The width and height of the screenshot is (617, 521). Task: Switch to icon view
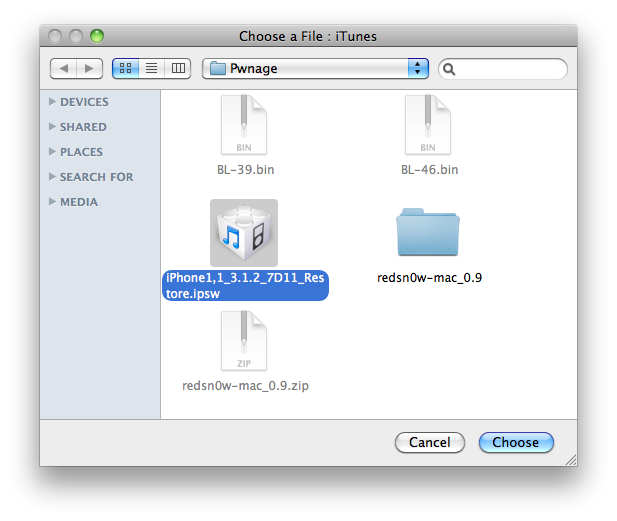tap(126, 68)
